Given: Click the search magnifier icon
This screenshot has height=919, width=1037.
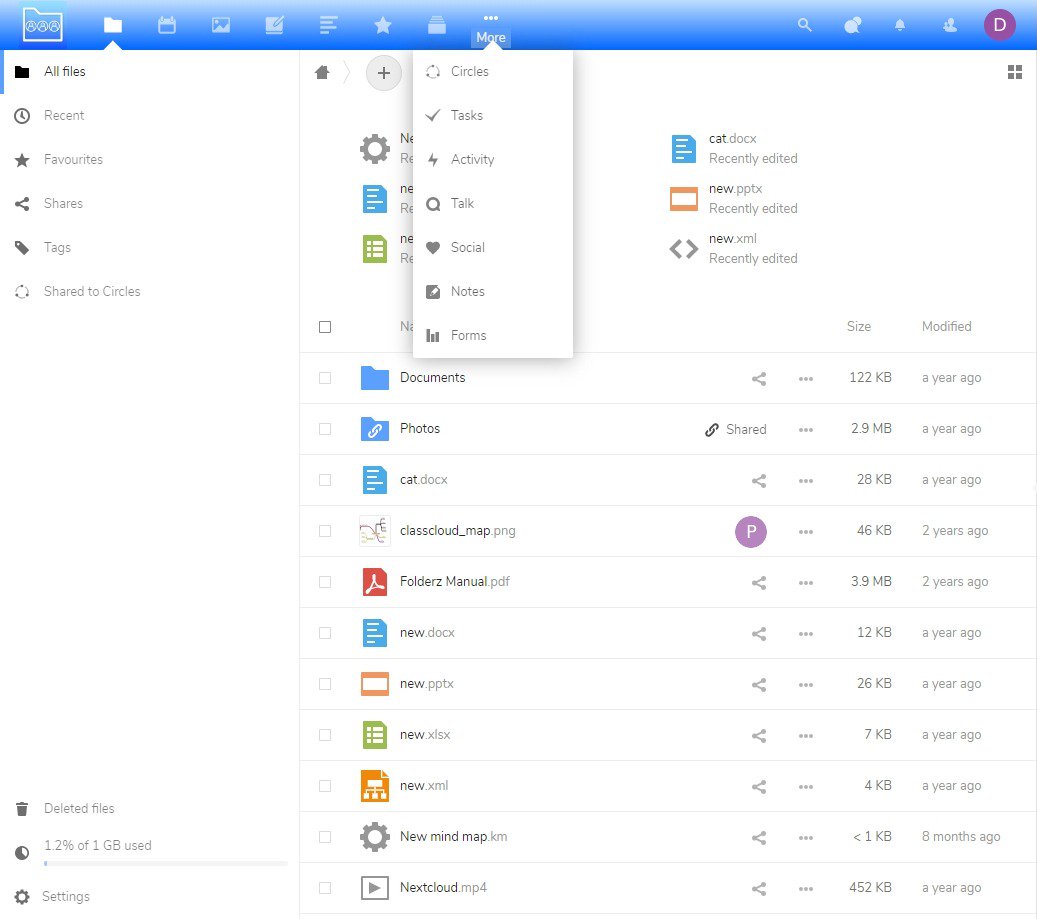Looking at the screenshot, I should click(805, 25).
